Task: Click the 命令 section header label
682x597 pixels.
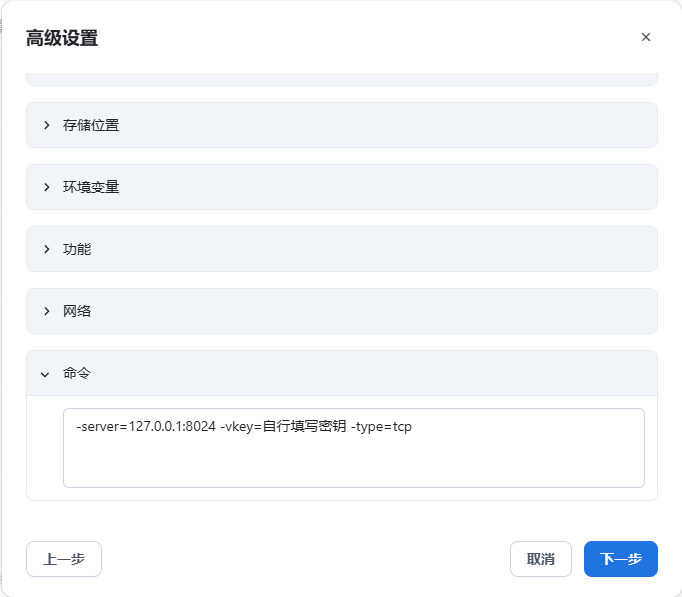Action: (77, 373)
